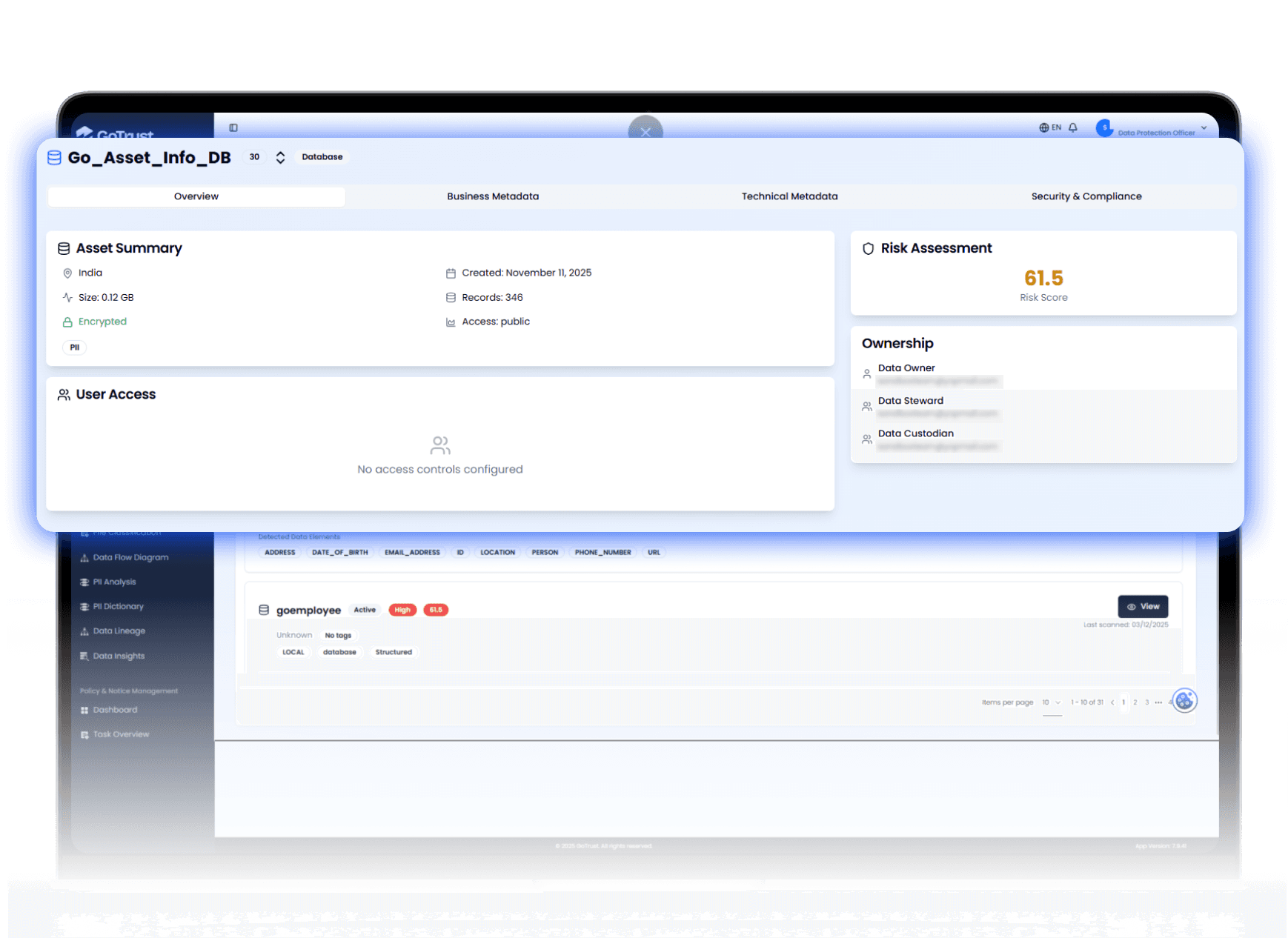Open the EN language selector
Viewport: 1288px width, 938px height.
tap(1050, 127)
